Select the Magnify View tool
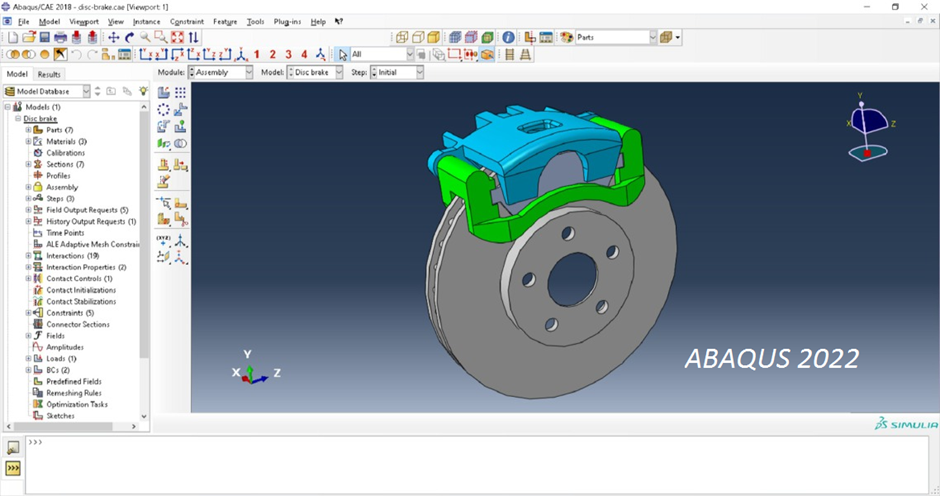Image resolution: width=940 pixels, height=496 pixels. click(145, 37)
